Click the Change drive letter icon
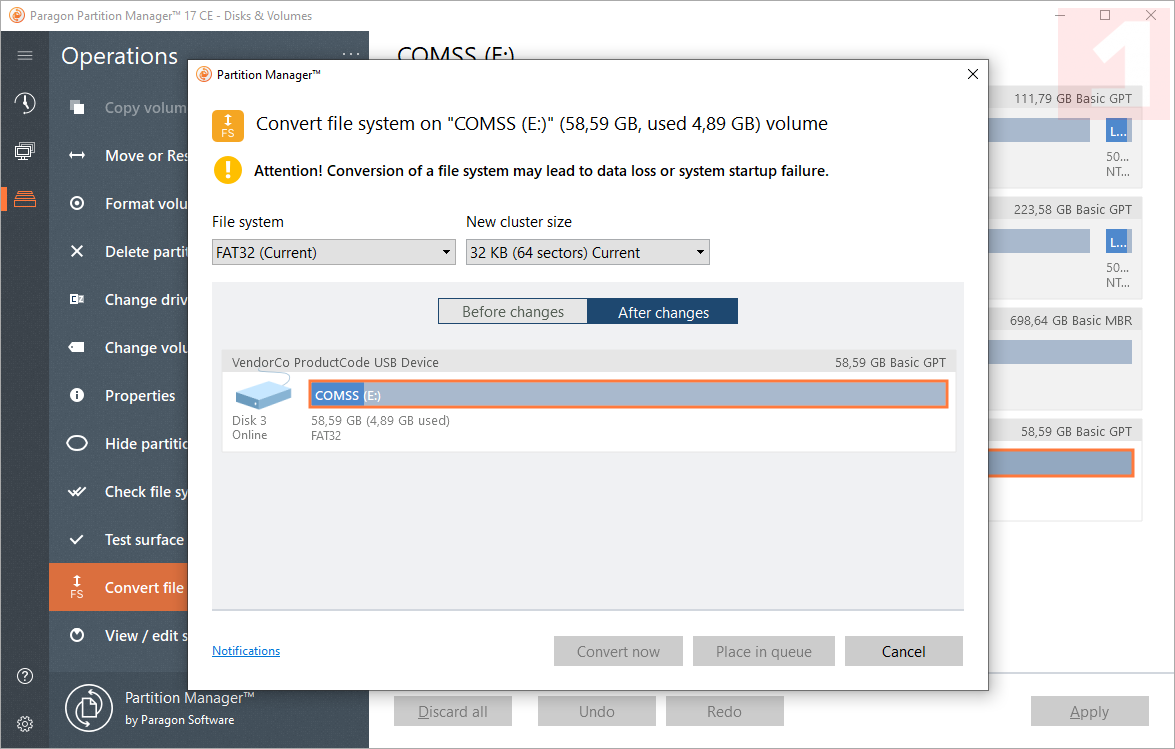1175x749 pixels. coord(77,299)
